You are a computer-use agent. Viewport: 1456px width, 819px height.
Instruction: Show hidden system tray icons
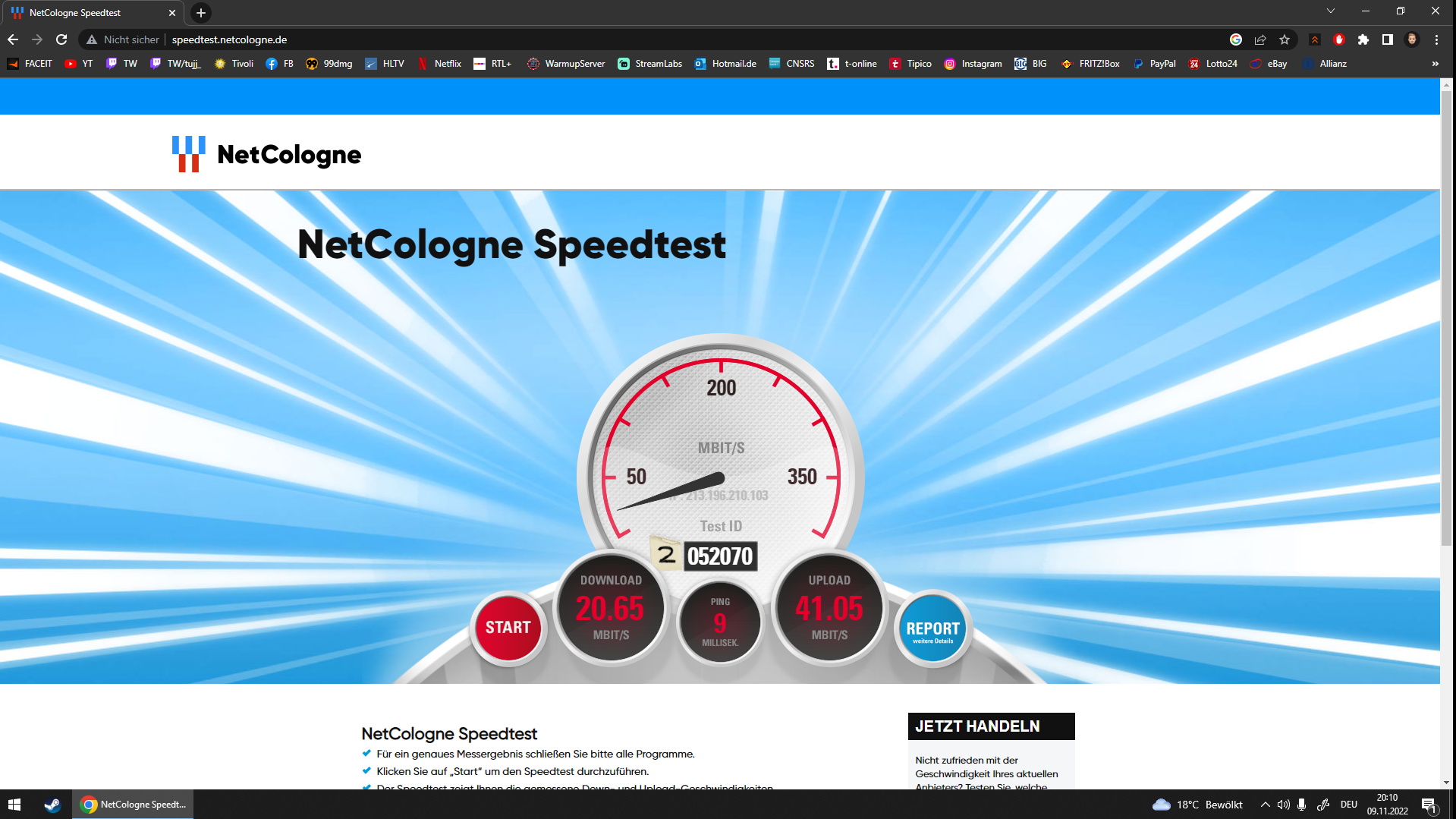coord(1265,805)
